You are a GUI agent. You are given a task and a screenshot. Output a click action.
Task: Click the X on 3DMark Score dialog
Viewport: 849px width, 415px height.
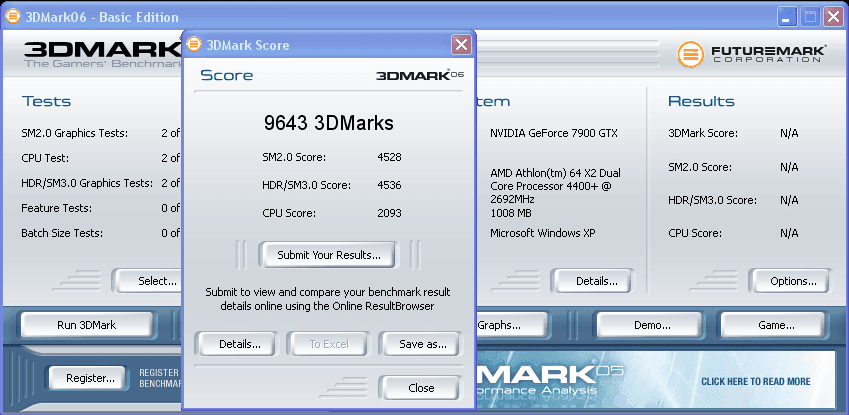[461, 44]
